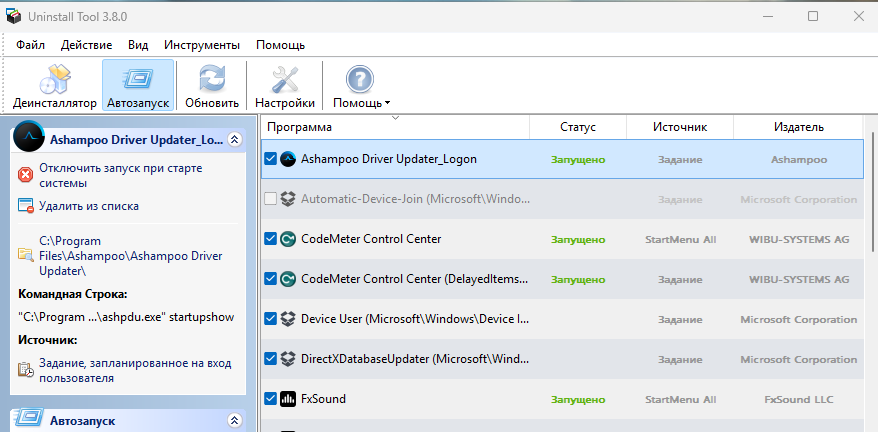Image resolution: width=878 pixels, height=432 pixels.
Task: Open the Вид menu
Action: point(138,45)
